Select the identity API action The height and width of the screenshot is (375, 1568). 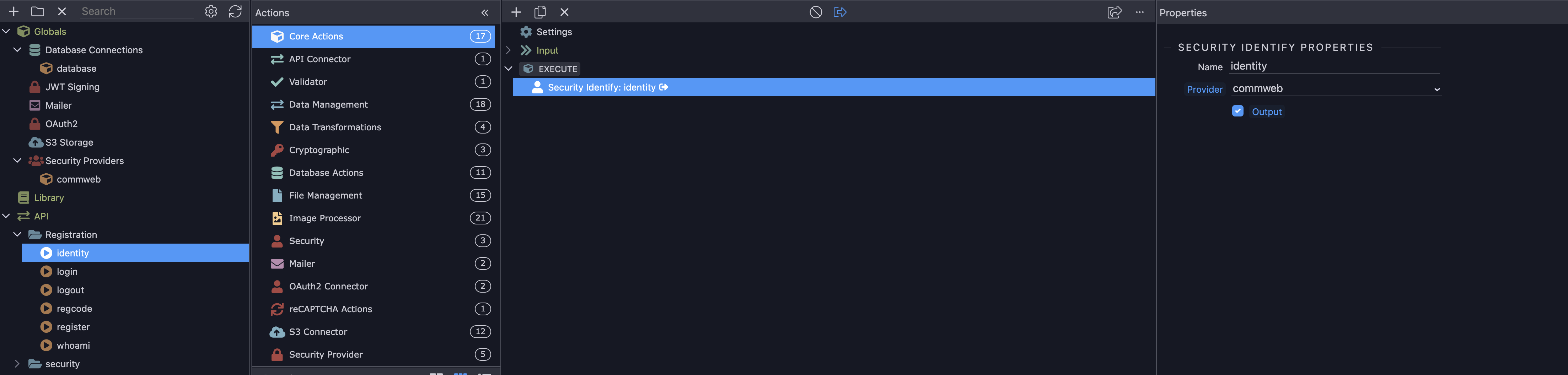point(135,253)
